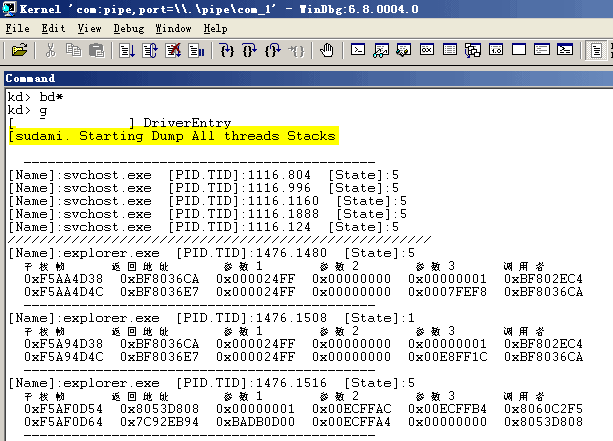Click stack frame value 0xF5AF0D64
This screenshot has height=441, width=613.
coord(64,421)
